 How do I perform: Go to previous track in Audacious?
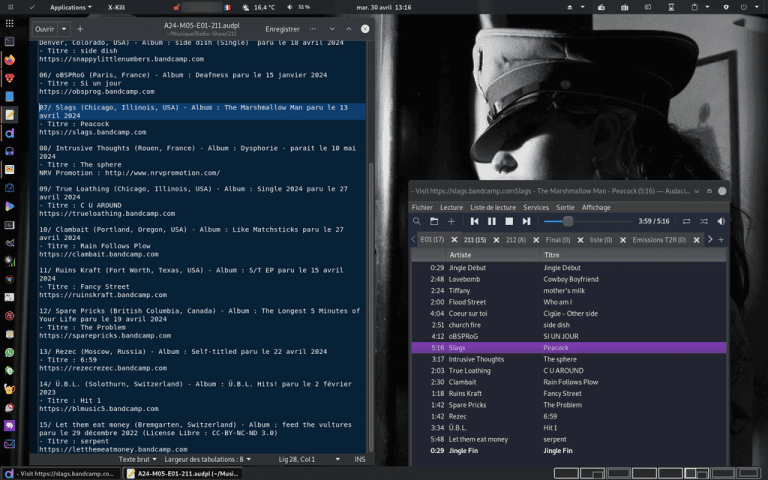[474, 221]
